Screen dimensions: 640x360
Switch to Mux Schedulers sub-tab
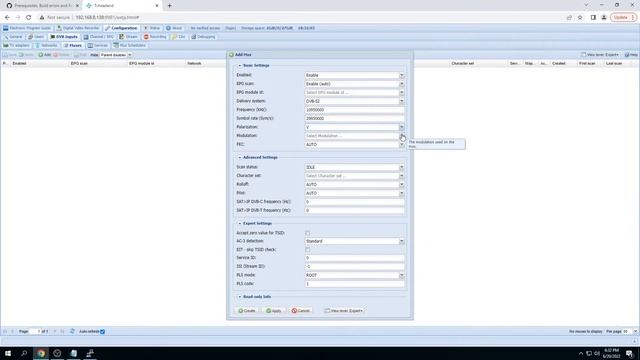point(129,45)
